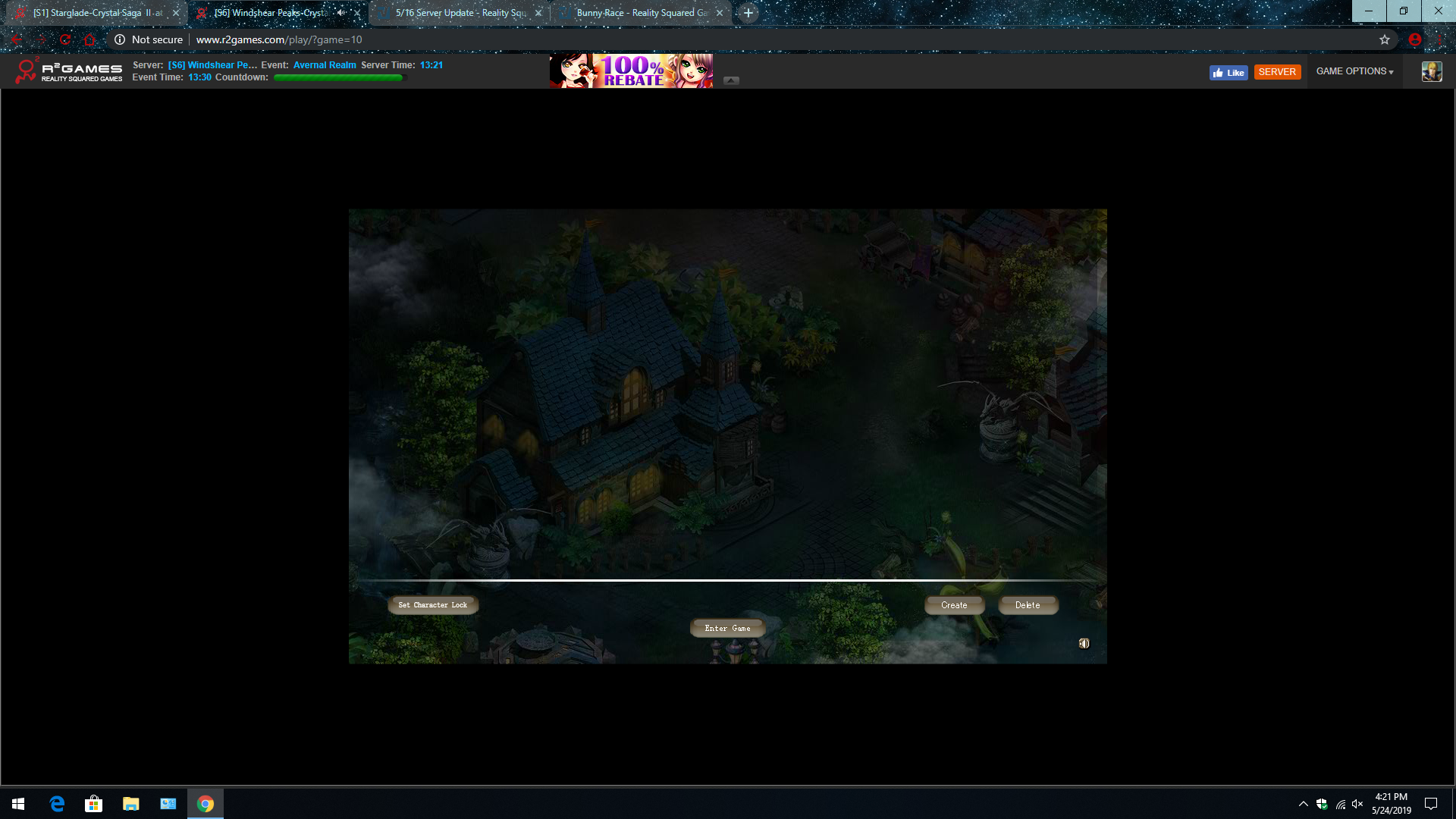The height and width of the screenshot is (819, 1456).
Task: Expand the GAME OPTIONS dropdown
Action: tap(1354, 71)
